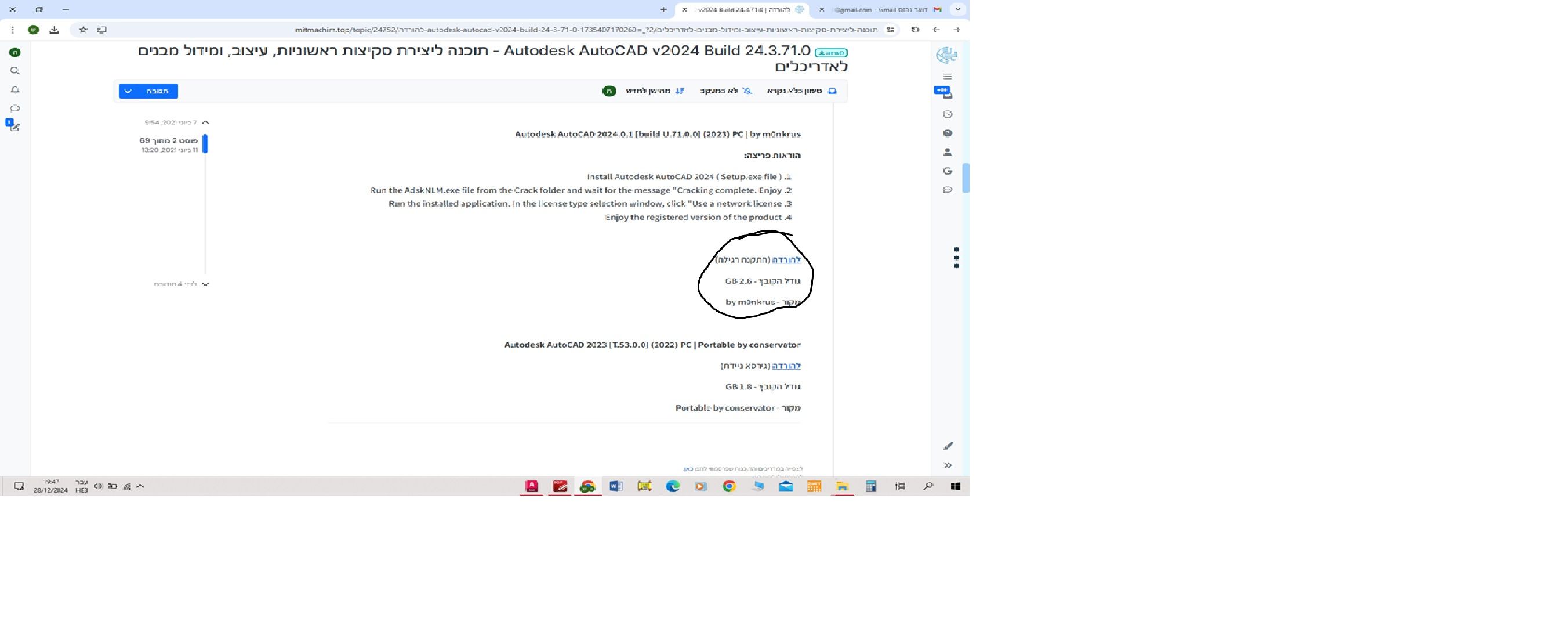Click the install app icon in address bar
The image size is (1568, 636).
101,29
